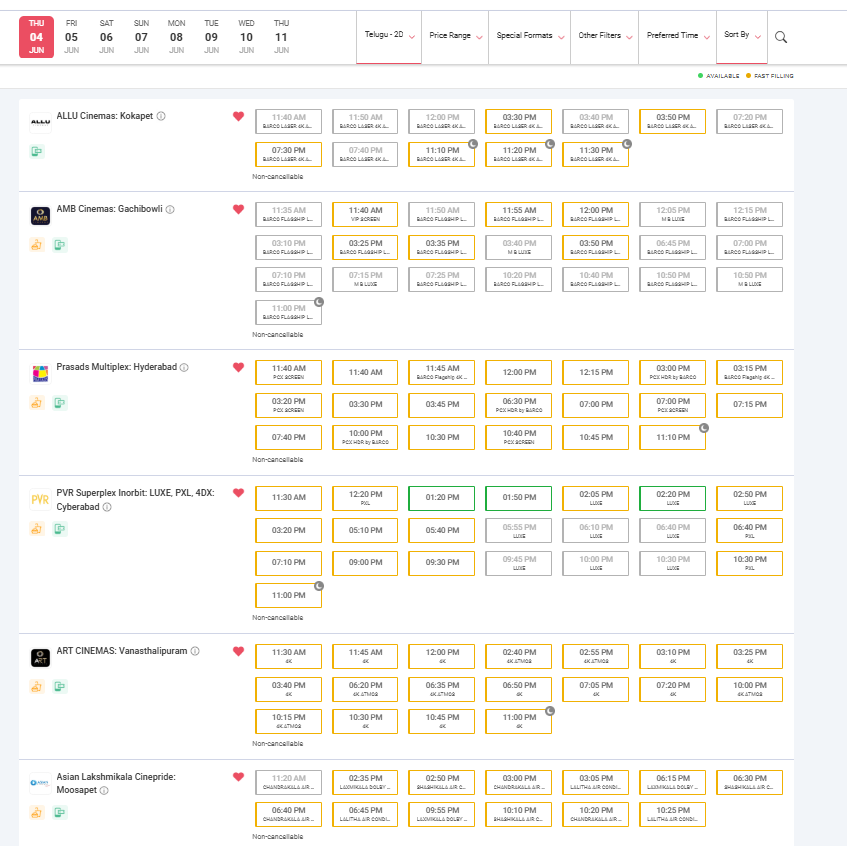847x846 pixels.
Task: Open info icon for ART CINEMAS Vanasthalipuram
Action: pos(195,651)
